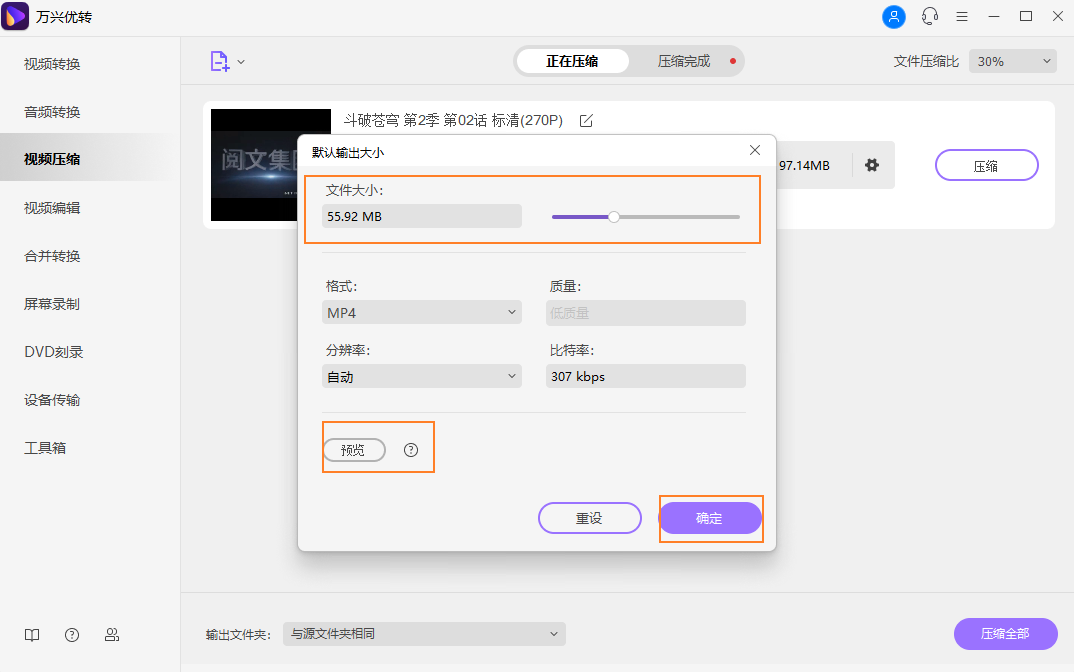Click the 压缩全部 button

1005,634
